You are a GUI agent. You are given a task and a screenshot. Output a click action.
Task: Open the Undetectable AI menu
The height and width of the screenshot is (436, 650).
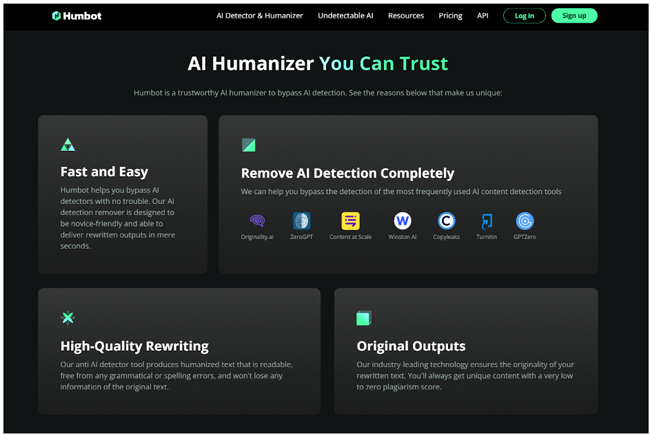(x=345, y=16)
